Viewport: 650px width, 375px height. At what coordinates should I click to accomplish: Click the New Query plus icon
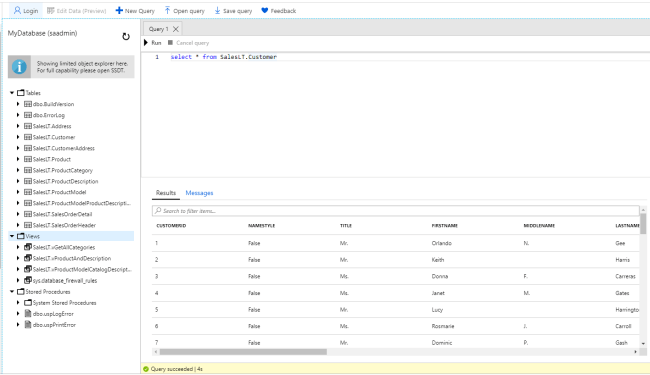[119, 10]
